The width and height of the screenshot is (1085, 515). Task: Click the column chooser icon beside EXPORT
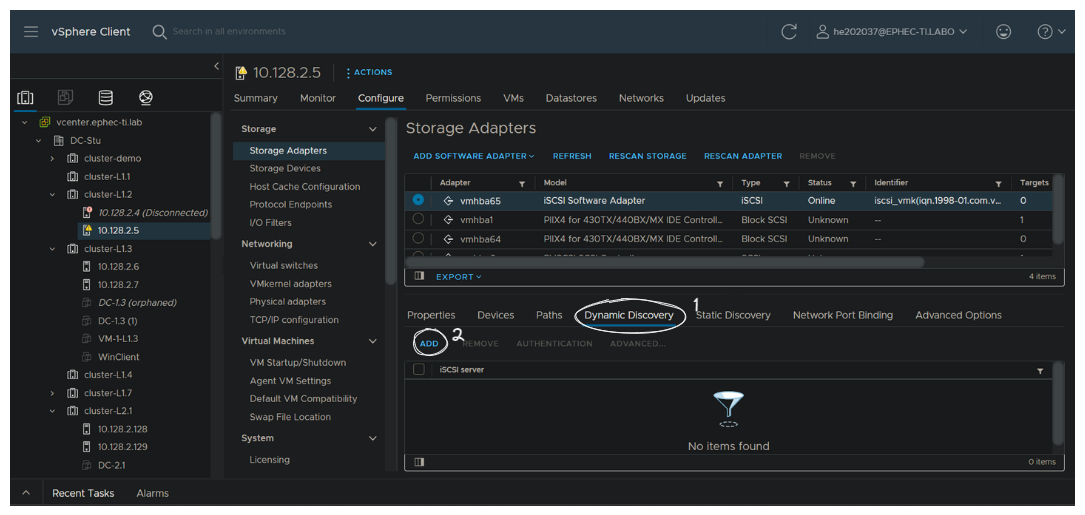[419, 276]
